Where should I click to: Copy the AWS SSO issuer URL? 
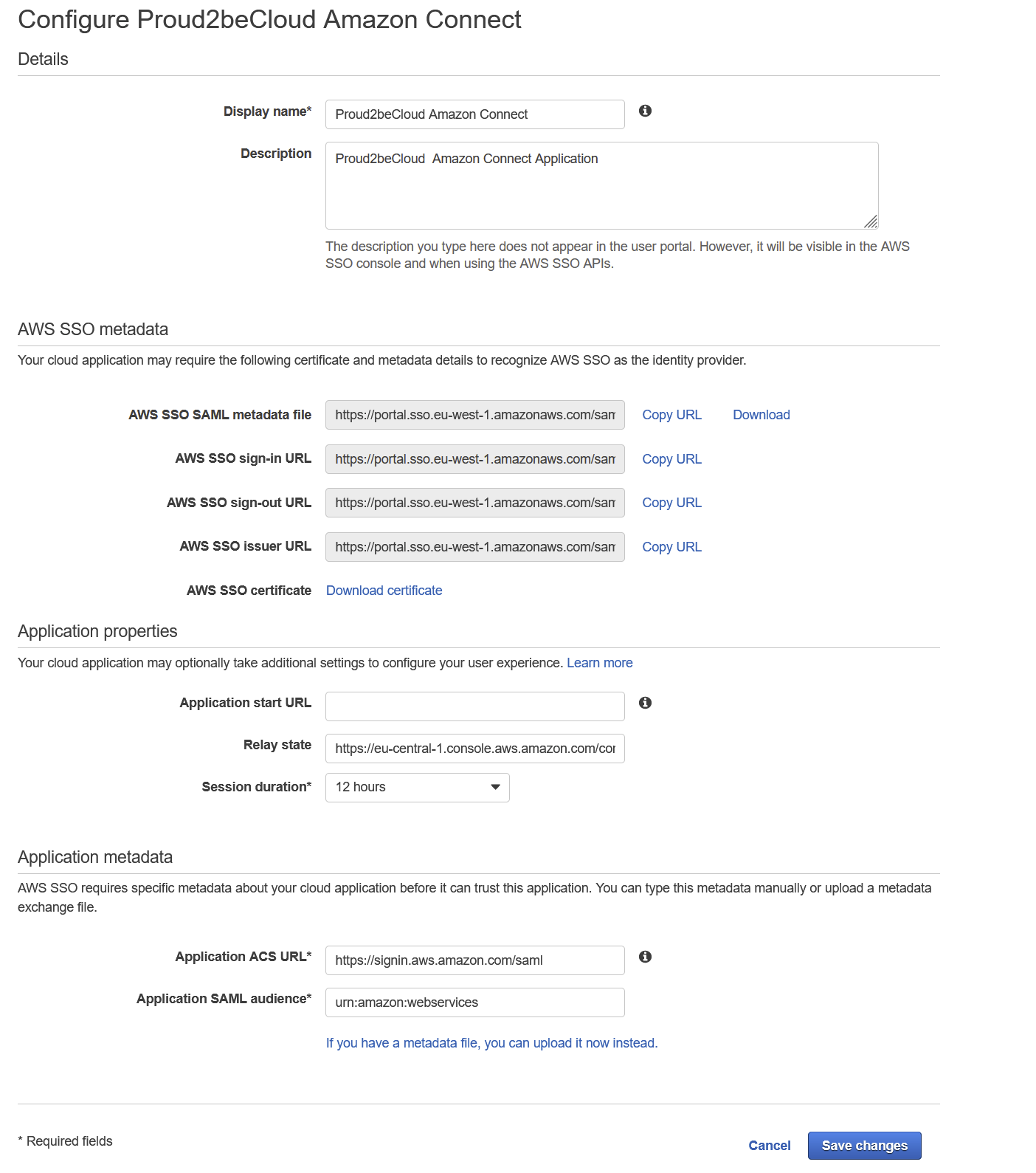point(671,547)
